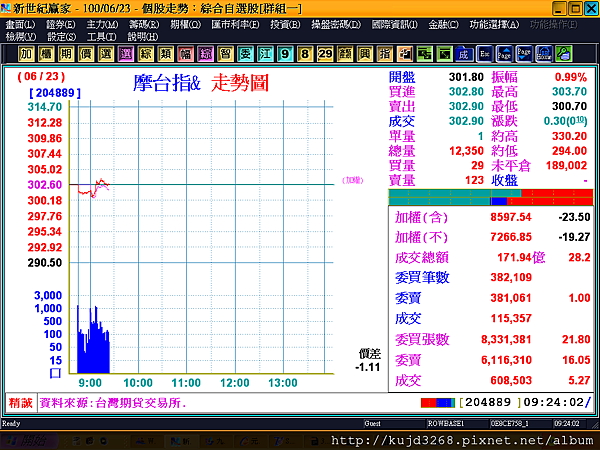The width and height of the screenshot is (600, 450).
Task: Click the [204889] code above chart
Action: pyautogui.click(x=55, y=93)
